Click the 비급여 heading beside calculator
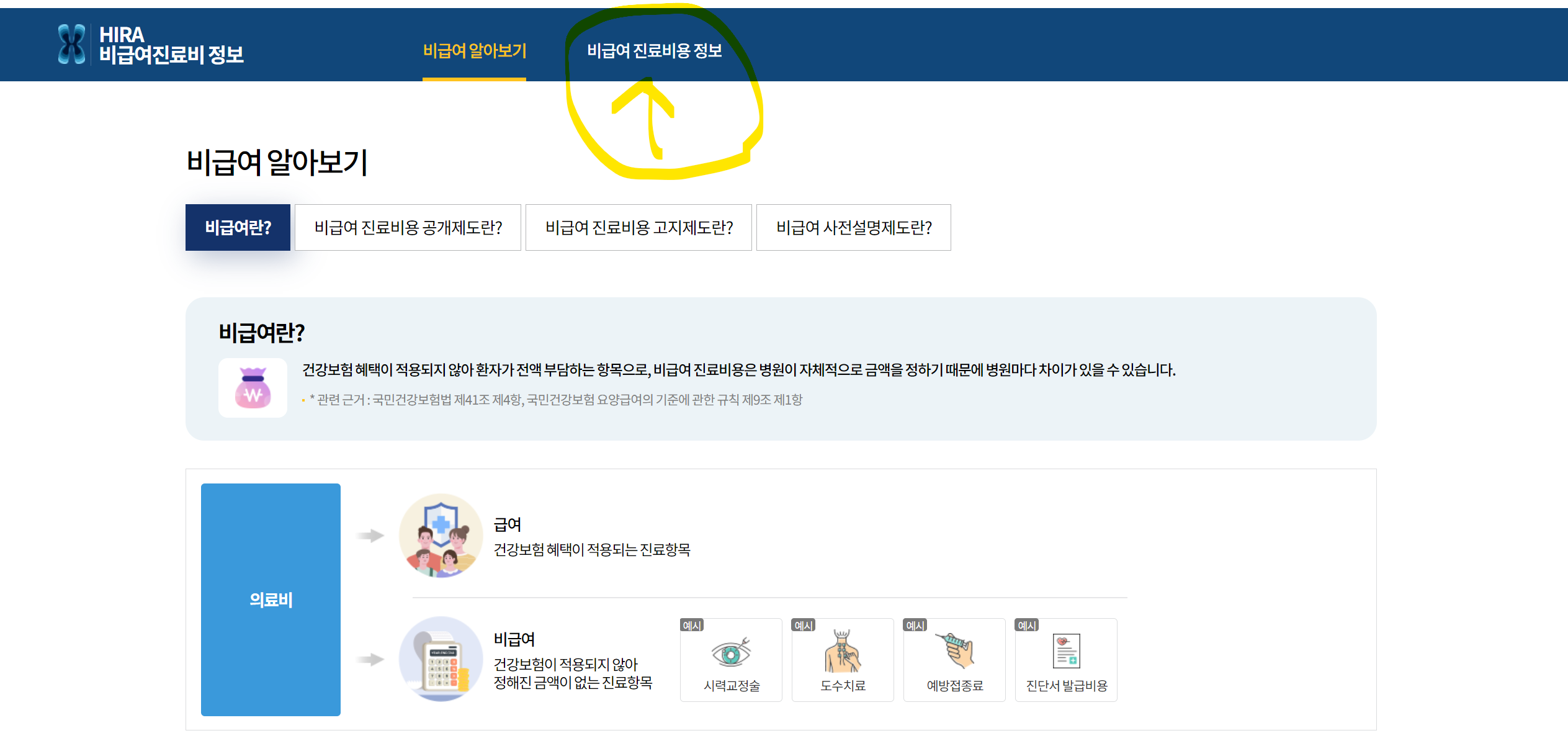Image resolution: width=1568 pixels, height=746 pixels. click(x=514, y=639)
